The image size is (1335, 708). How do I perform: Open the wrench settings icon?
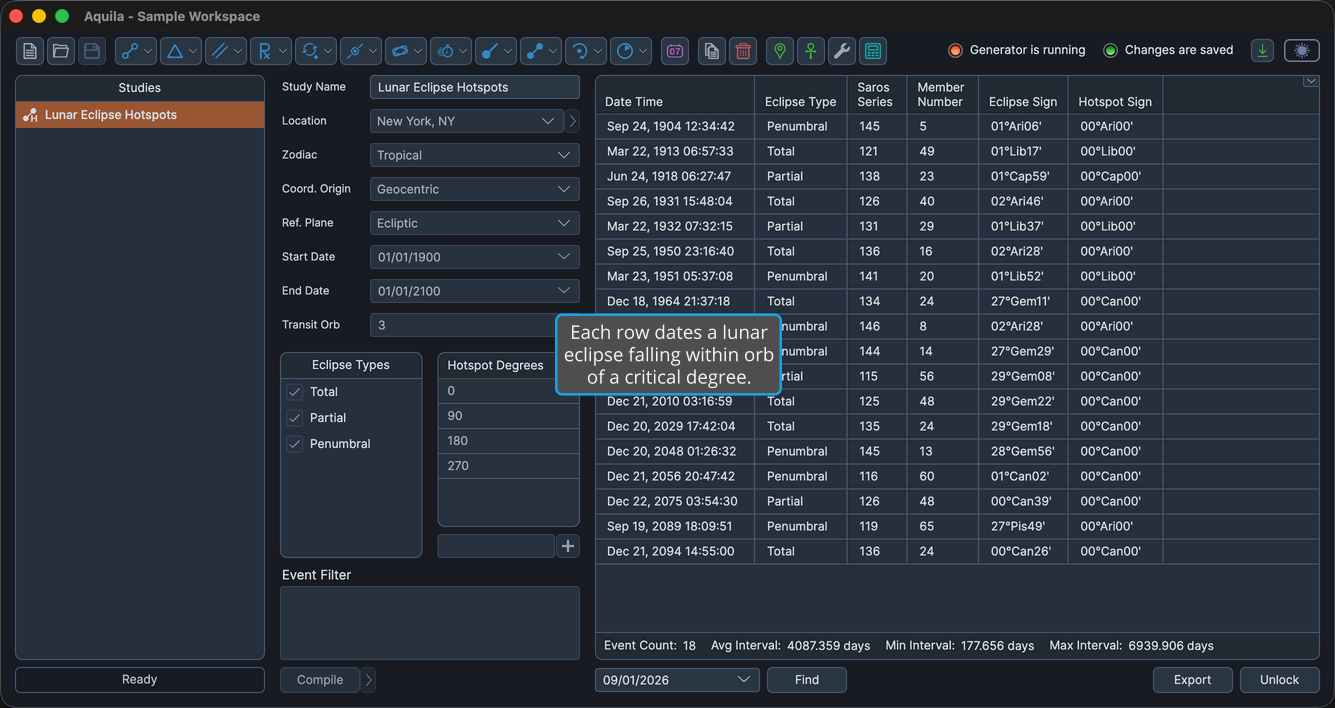pyautogui.click(x=842, y=51)
